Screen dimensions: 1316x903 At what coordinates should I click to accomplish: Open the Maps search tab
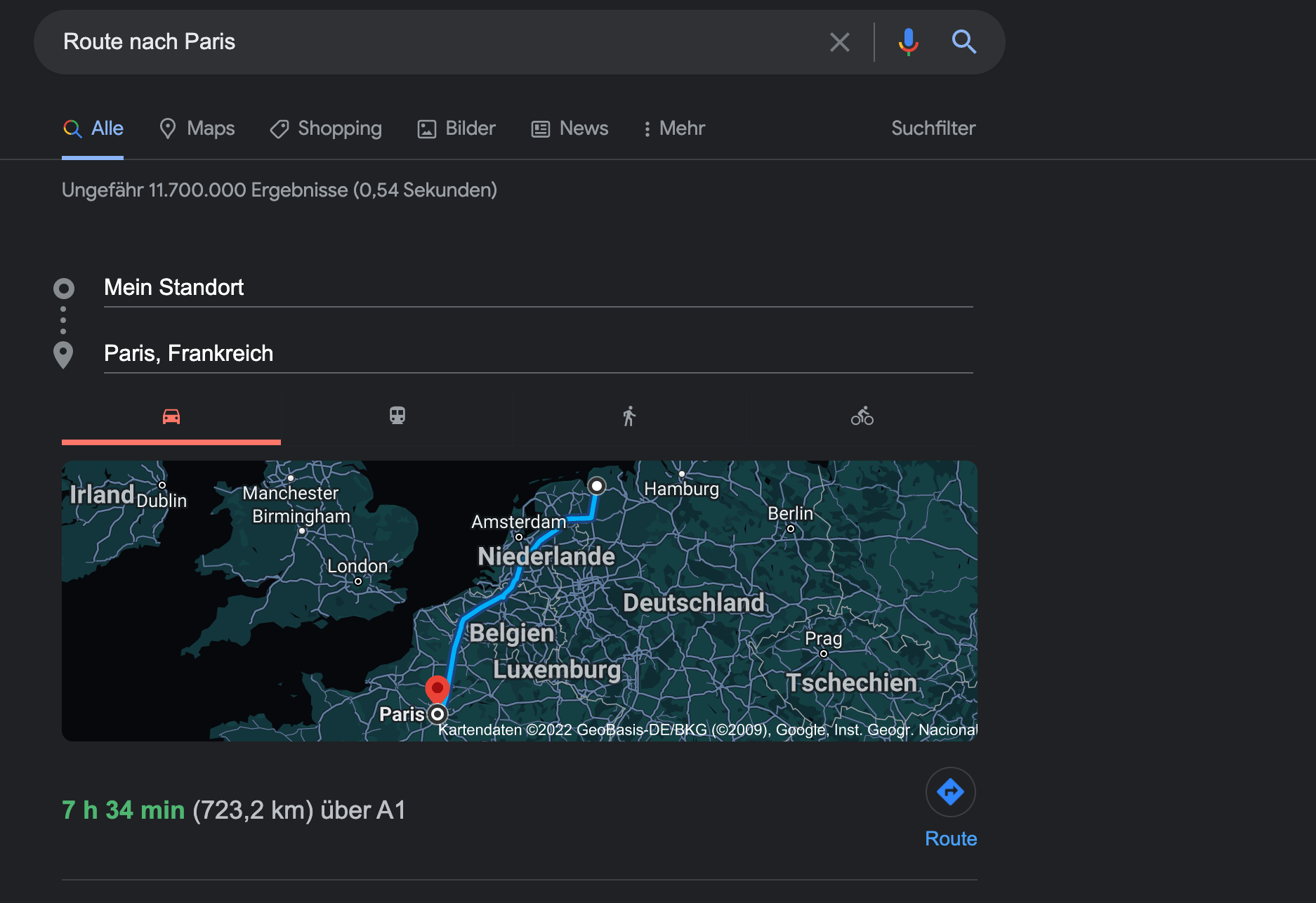pyautogui.click(x=197, y=128)
